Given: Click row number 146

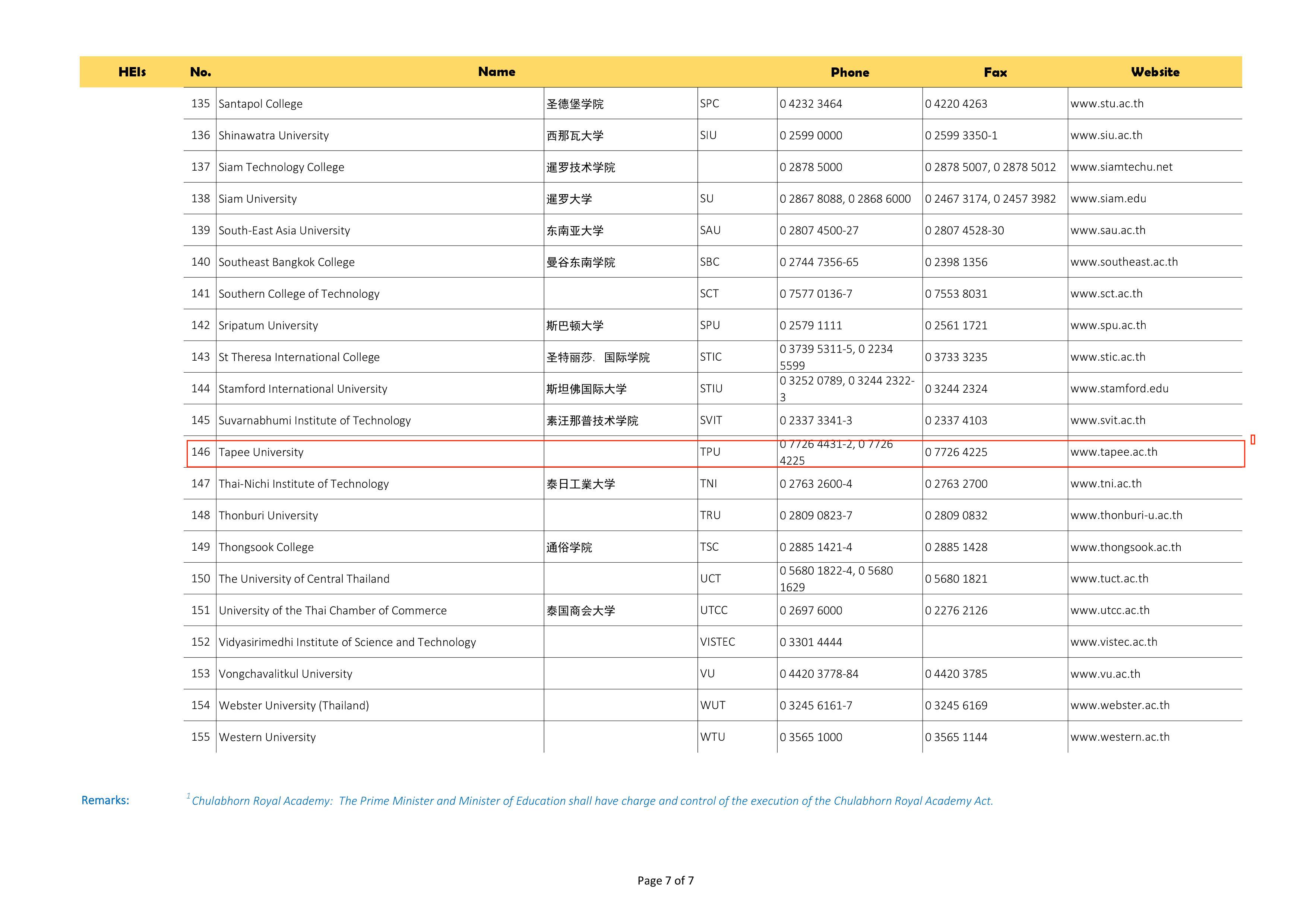Looking at the screenshot, I should (200, 452).
